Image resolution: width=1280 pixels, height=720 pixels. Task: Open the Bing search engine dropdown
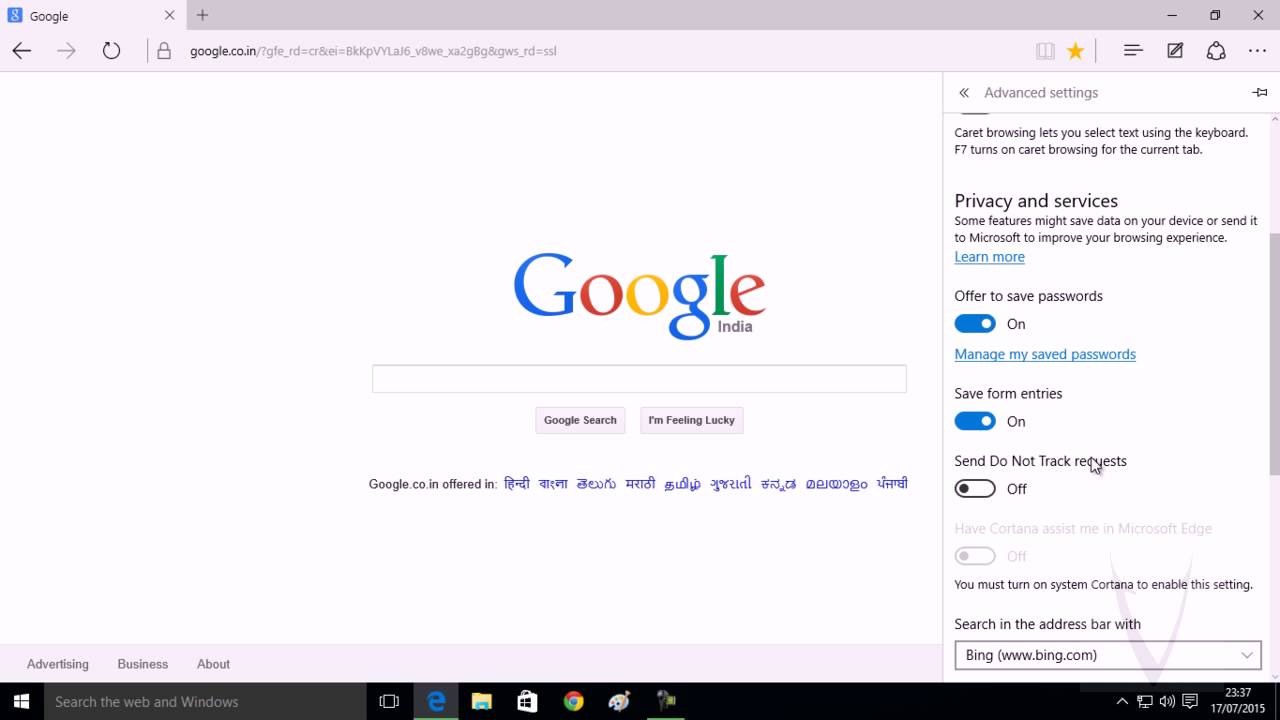click(x=1108, y=655)
